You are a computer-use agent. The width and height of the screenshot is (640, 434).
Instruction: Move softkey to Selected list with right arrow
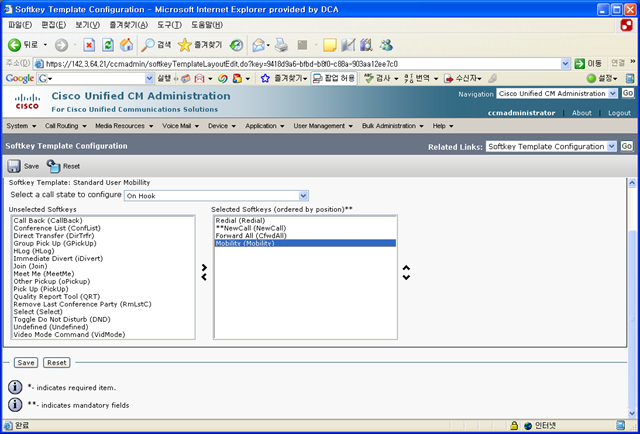pyautogui.click(x=204, y=267)
